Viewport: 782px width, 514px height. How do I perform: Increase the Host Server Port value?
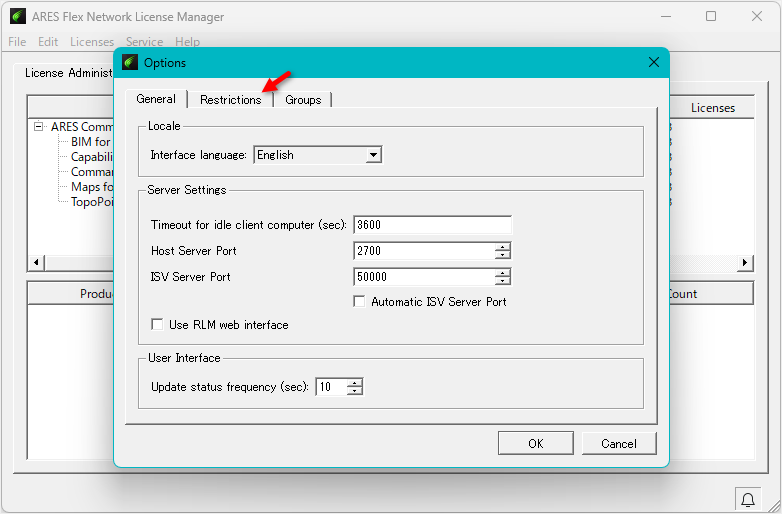503,247
